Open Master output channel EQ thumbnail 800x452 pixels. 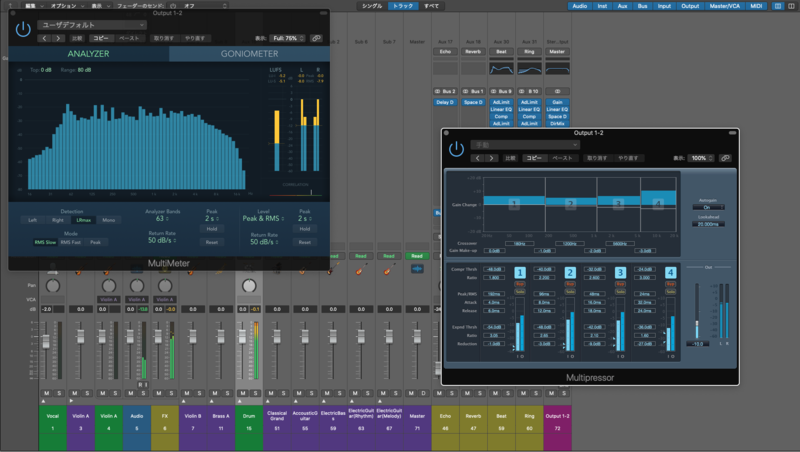[557, 68]
